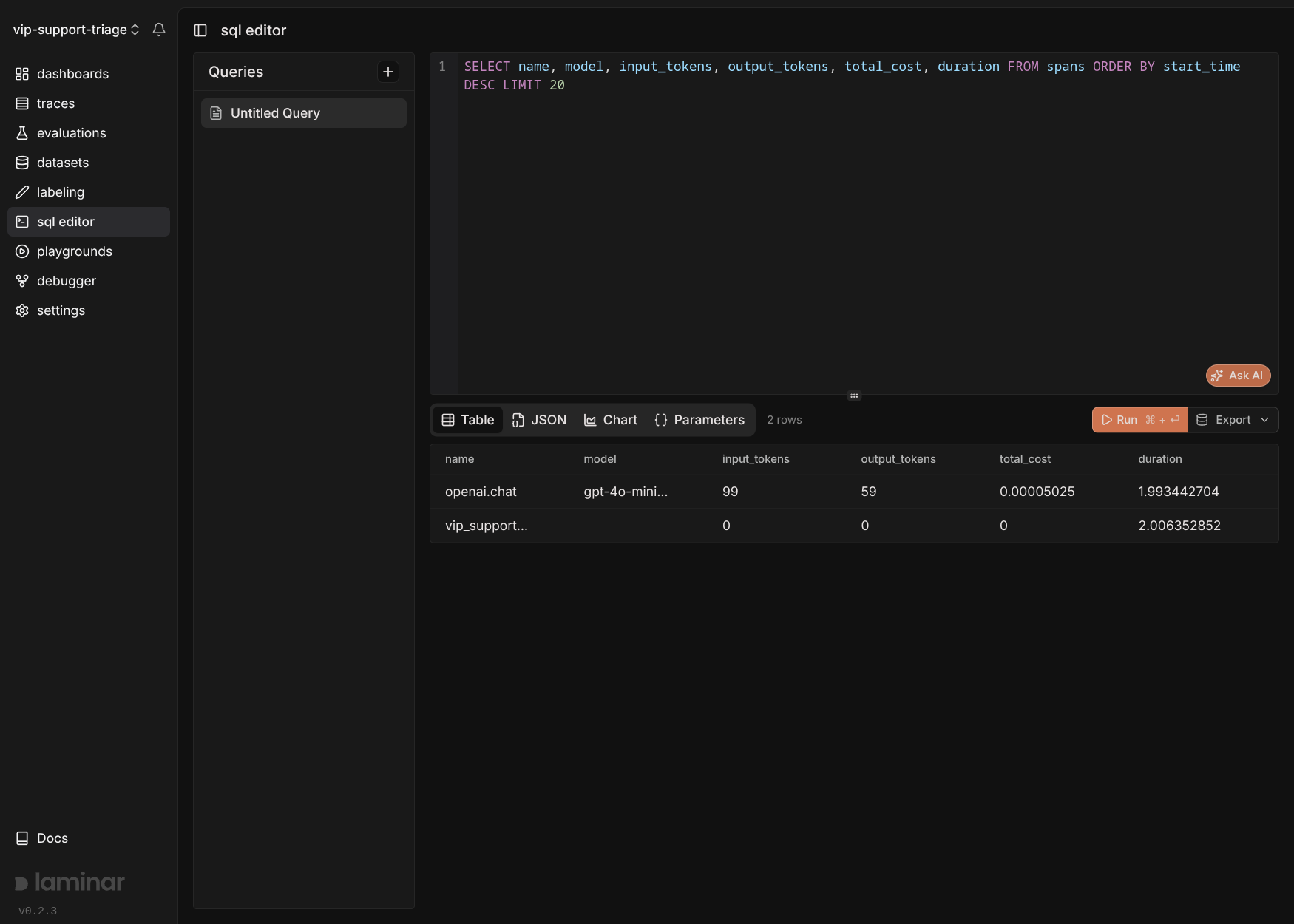Click the input_tokens column header
1294x924 pixels.
coord(756,459)
